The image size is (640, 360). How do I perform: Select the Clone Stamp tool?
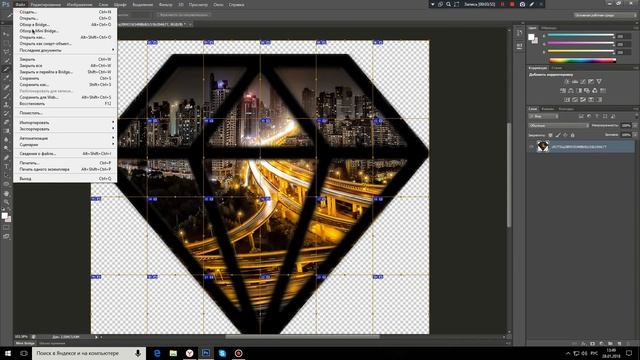6,105
